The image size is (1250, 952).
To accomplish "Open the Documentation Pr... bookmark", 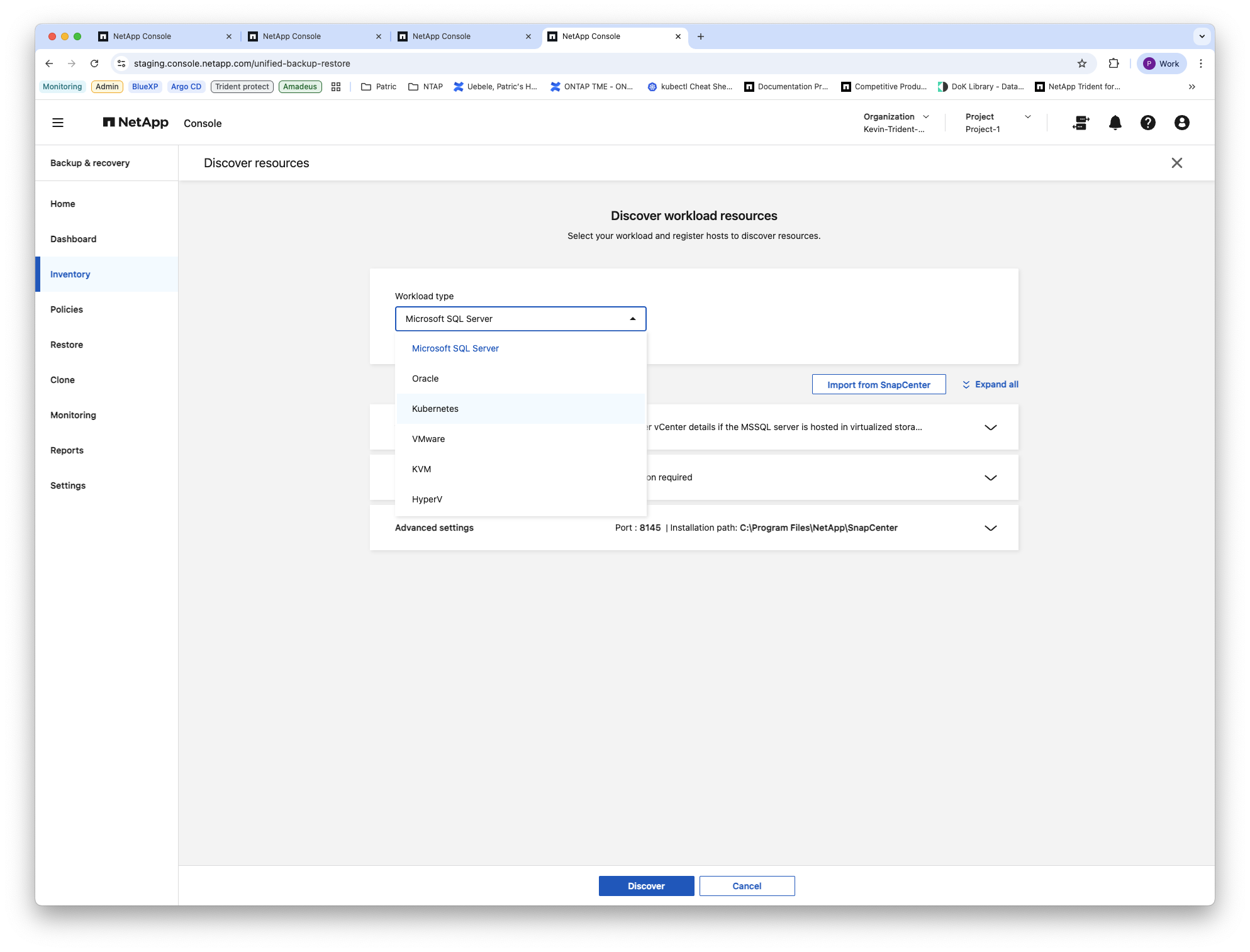I will click(x=786, y=87).
